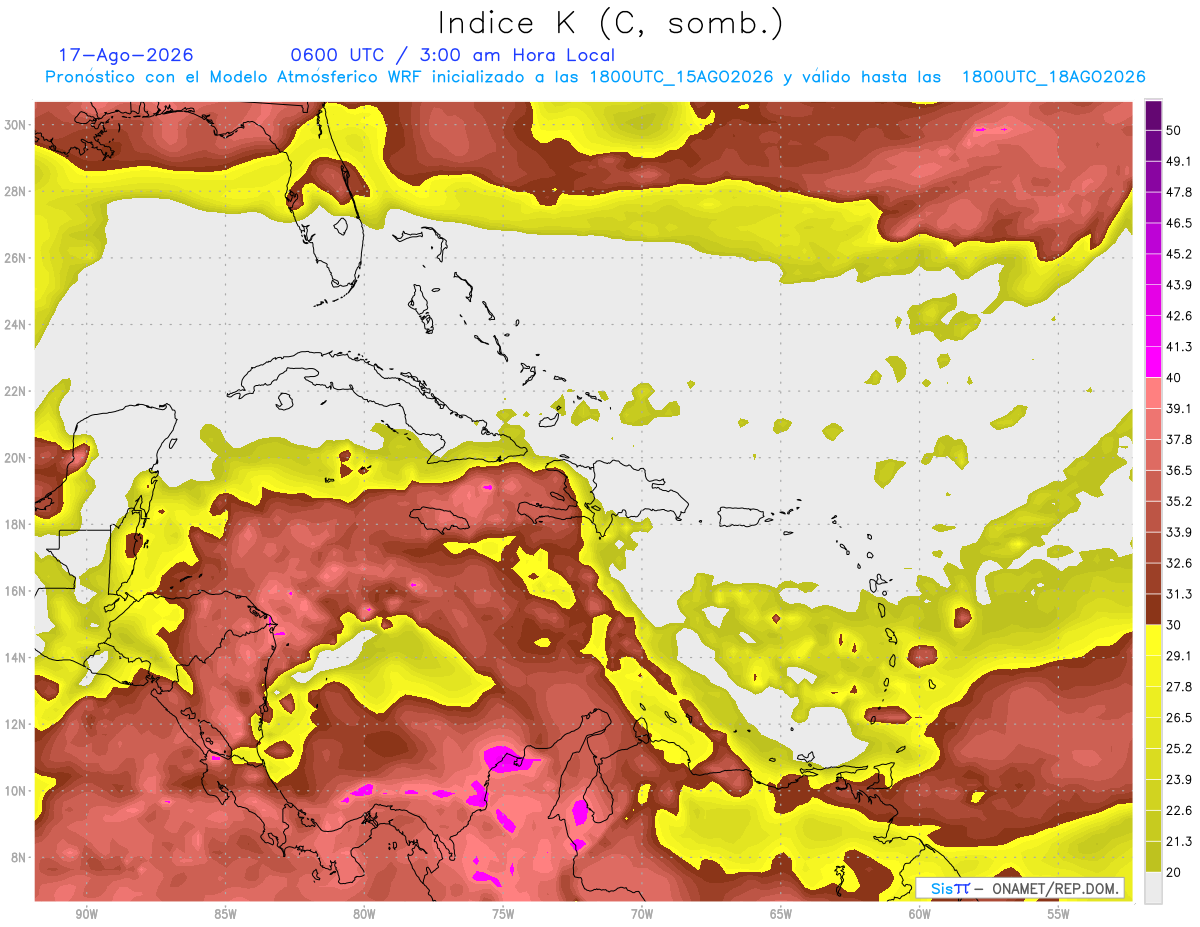Image resolution: width=1200 pixels, height=927 pixels.
Task: Click the 65W longitude label
Action: pyautogui.click(x=781, y=914)
